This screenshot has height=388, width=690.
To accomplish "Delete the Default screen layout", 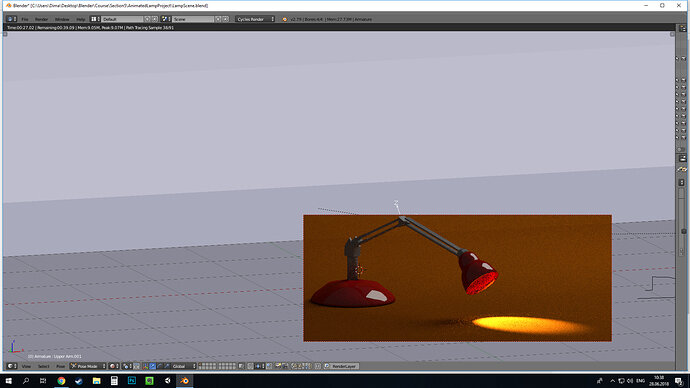I will (154, 19).
